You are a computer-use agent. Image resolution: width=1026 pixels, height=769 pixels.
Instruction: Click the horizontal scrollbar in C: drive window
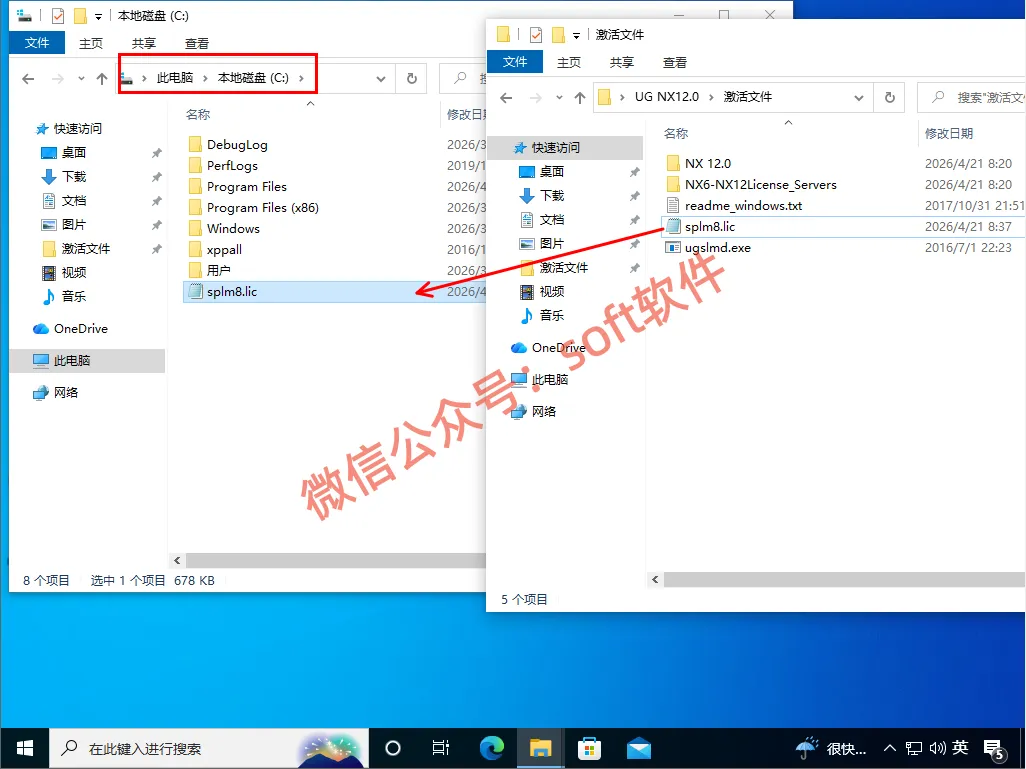[x=335, y=560]
